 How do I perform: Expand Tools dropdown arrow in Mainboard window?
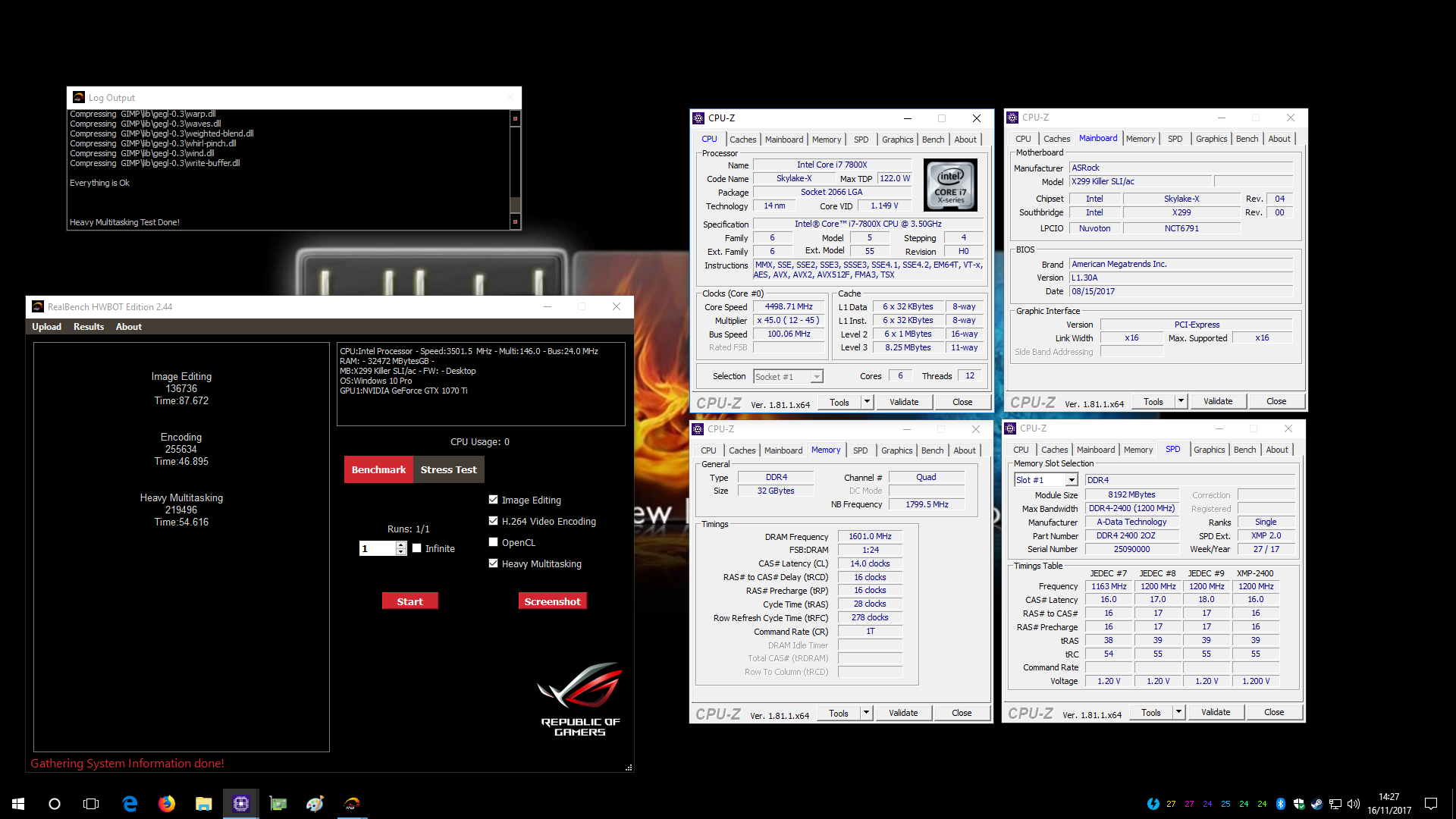point(1181,401)
